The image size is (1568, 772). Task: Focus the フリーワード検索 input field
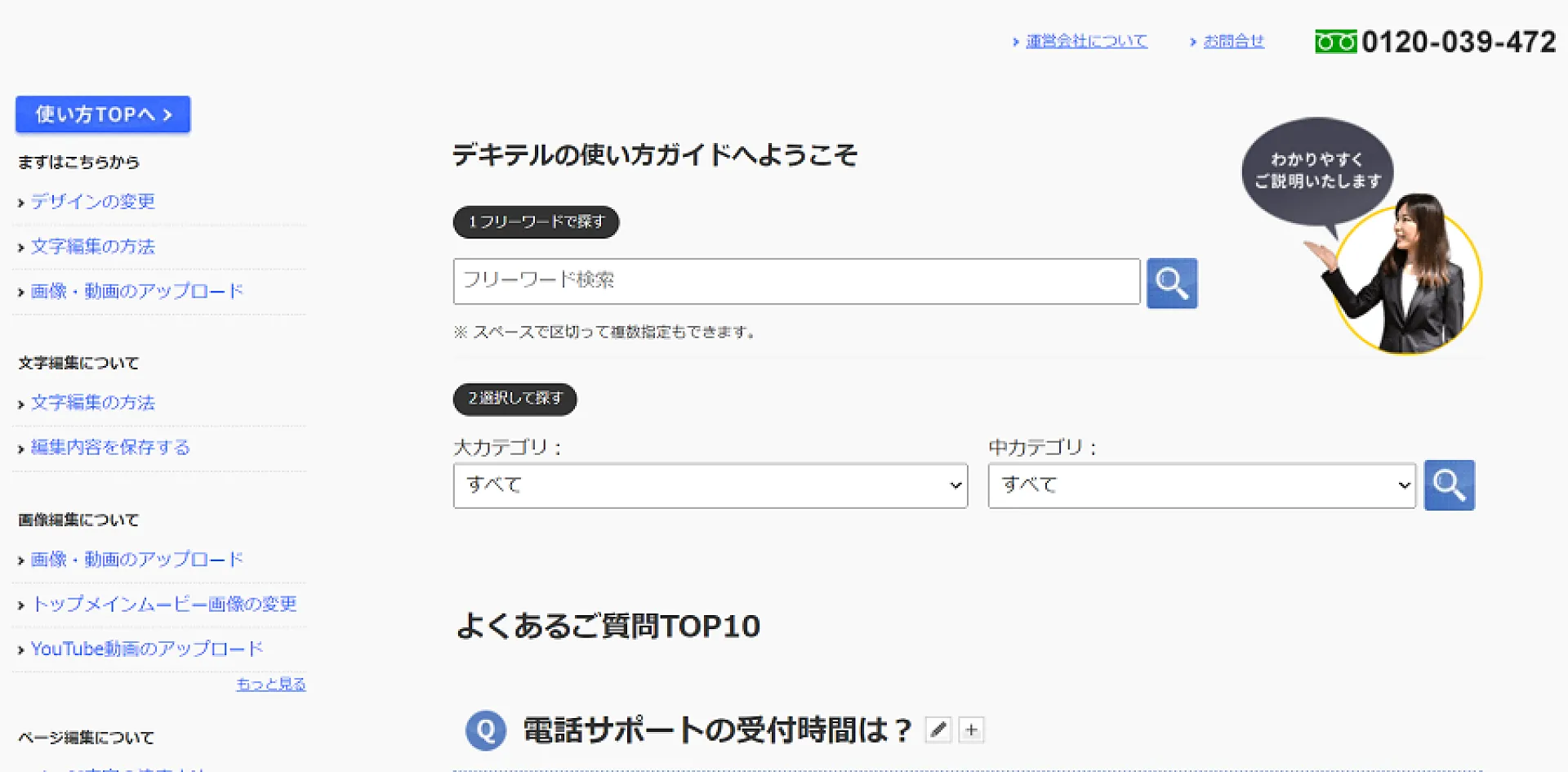(x=796, y=282)
